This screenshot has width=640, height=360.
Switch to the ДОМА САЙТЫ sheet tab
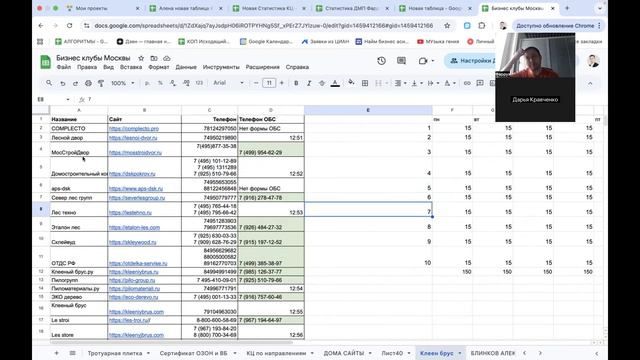pyautogui.click(x=344, y=353)
